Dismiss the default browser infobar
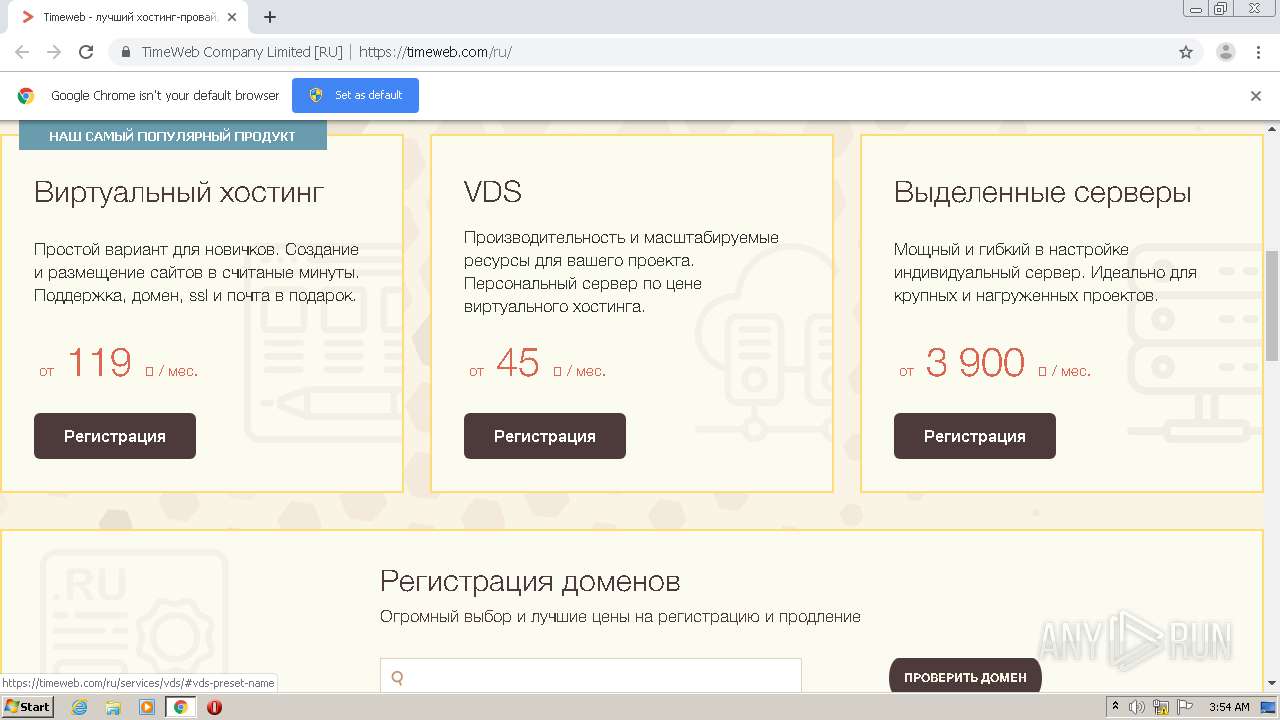Image resolution: width=1280 pixels, height=720 pixels. 1256,96
